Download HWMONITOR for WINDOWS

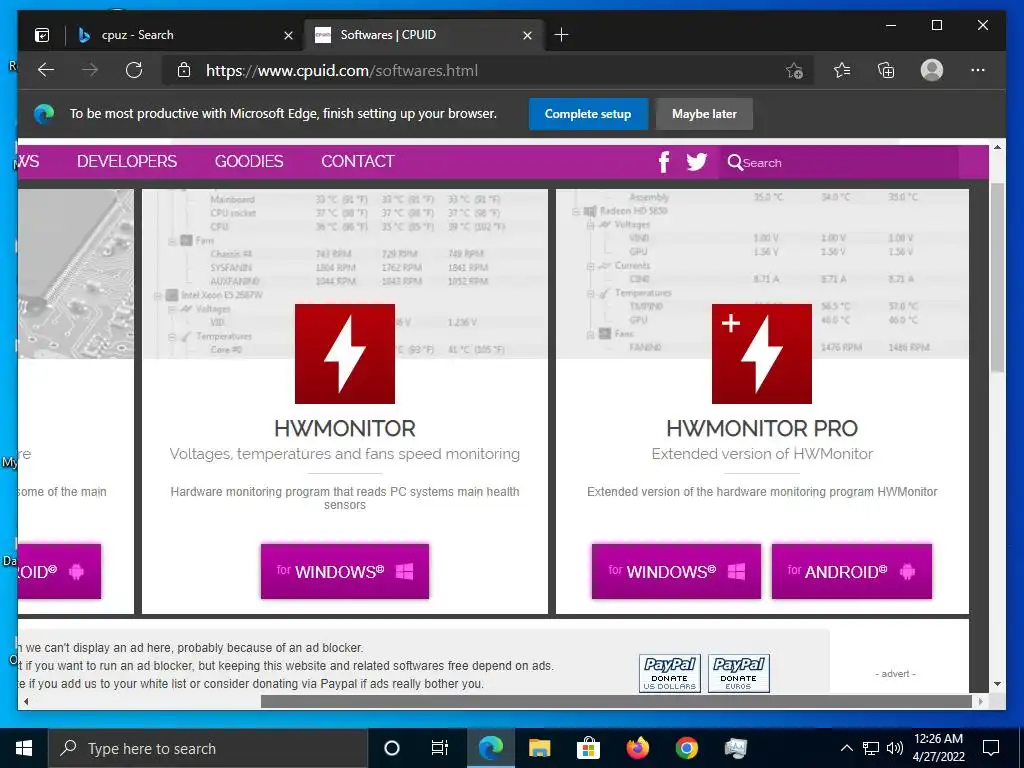point(345,571)
